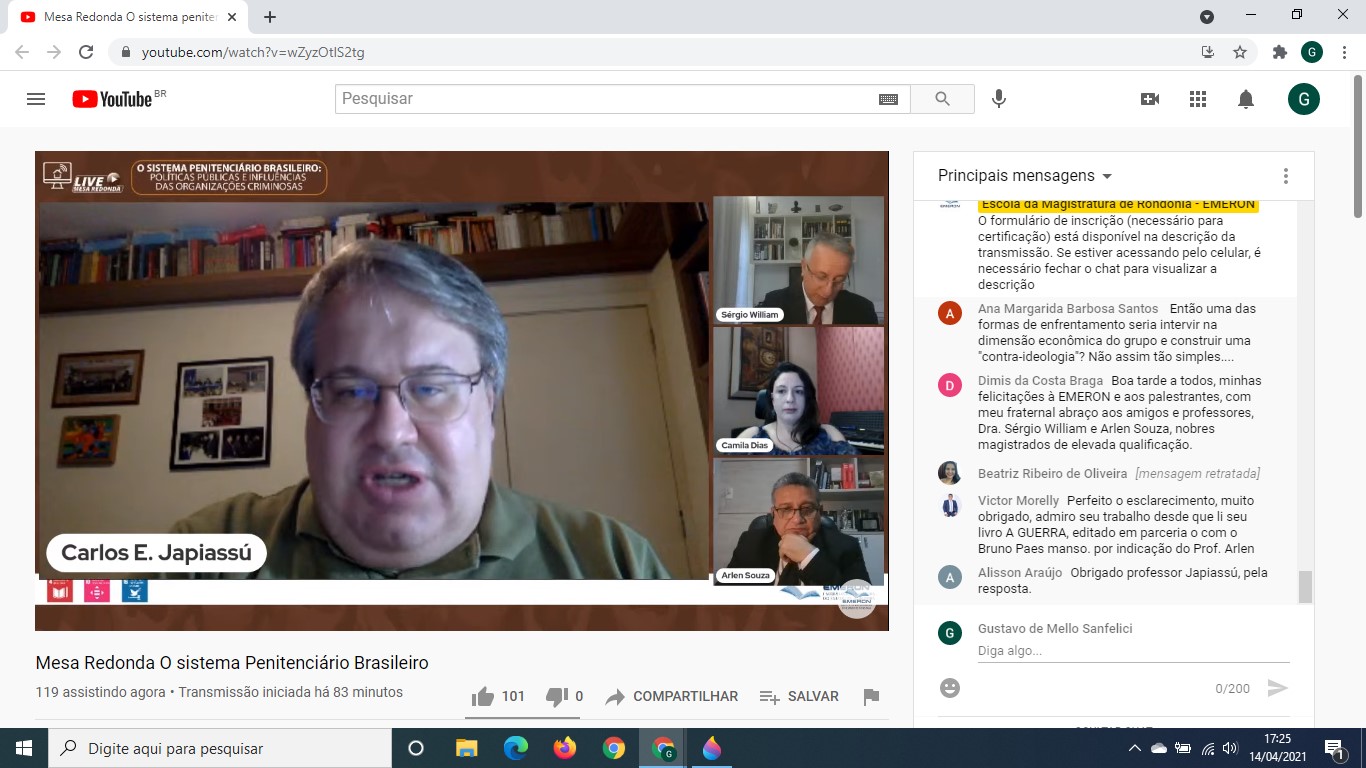Viewport: 1366px width, 768px height.
Task: Open a new browser tab
Action: click(270, 17)
